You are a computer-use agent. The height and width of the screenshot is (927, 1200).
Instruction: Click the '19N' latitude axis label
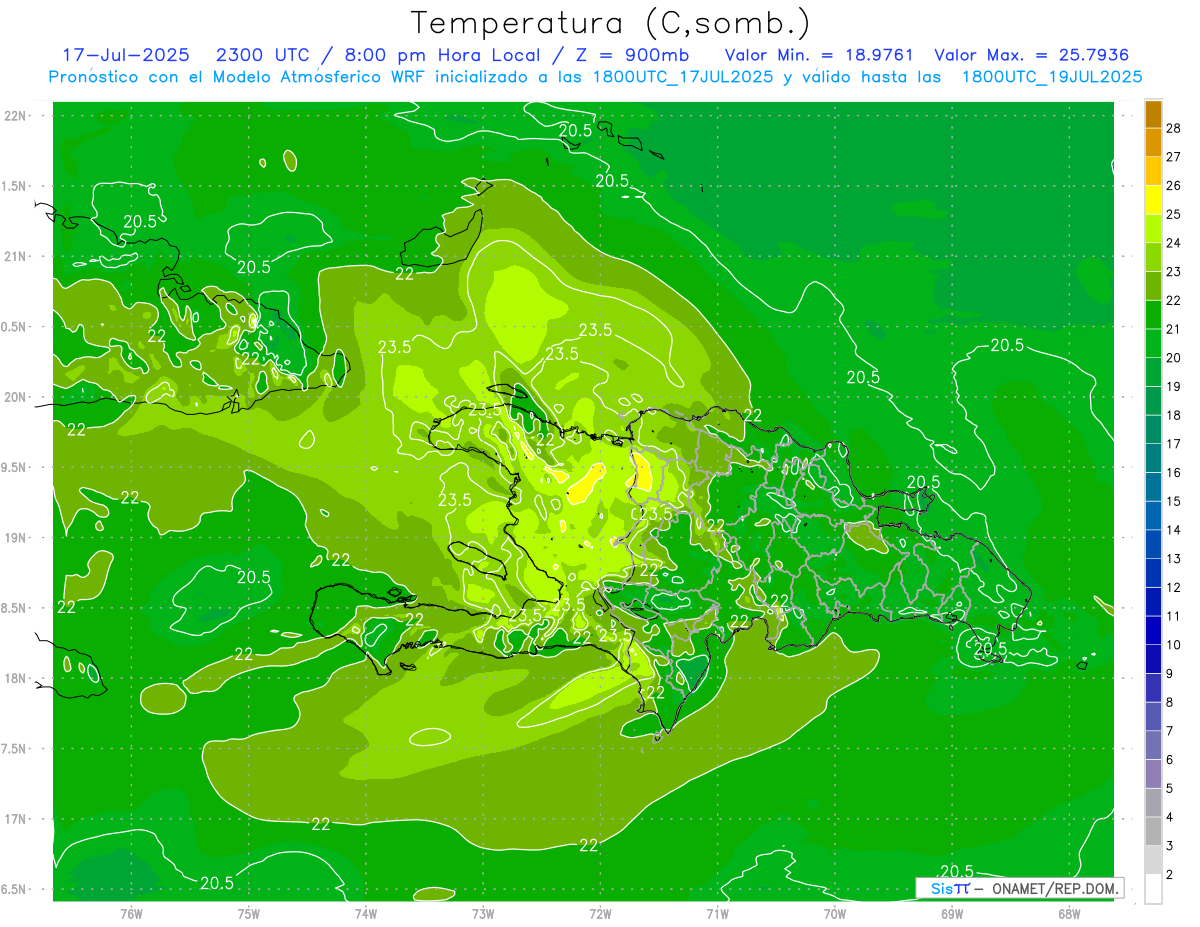(x=16, y=538)
